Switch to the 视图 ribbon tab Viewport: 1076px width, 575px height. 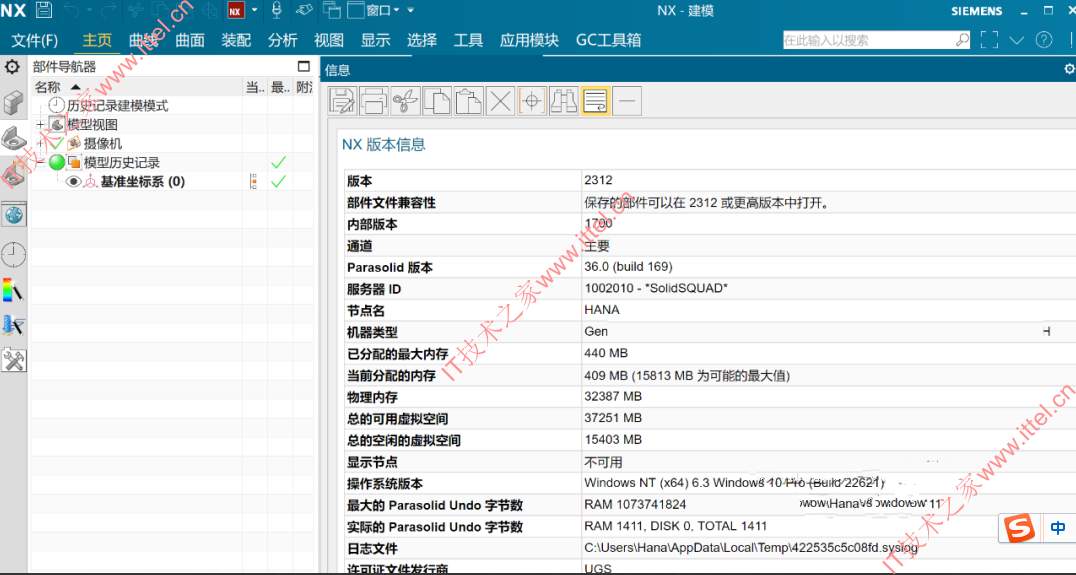point(329,40)
